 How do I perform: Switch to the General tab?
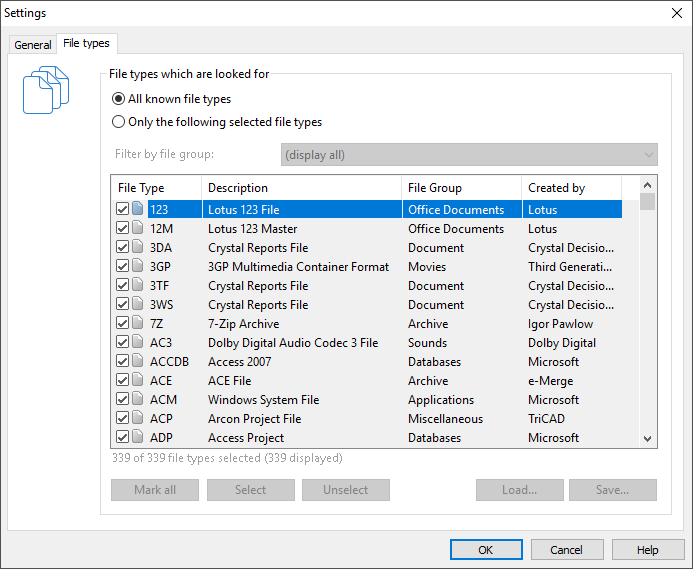coord(33,45)
